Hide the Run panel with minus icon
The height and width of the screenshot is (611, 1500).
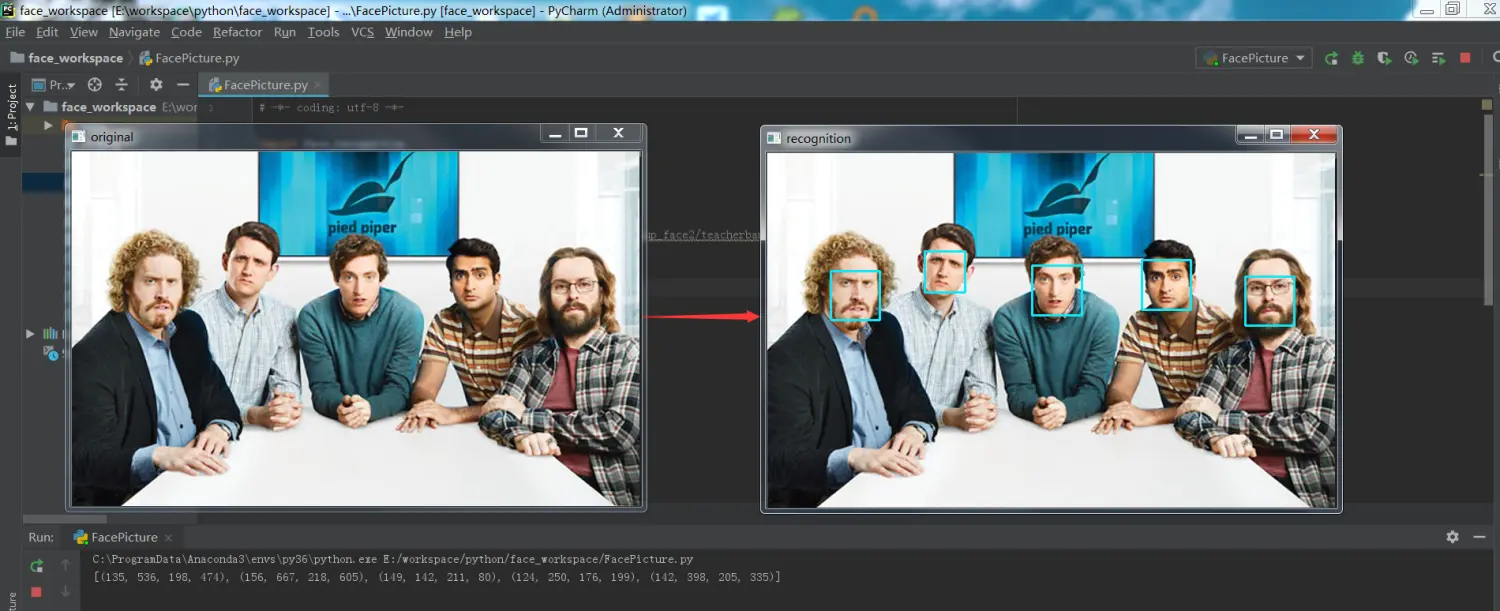[1481, 537]
